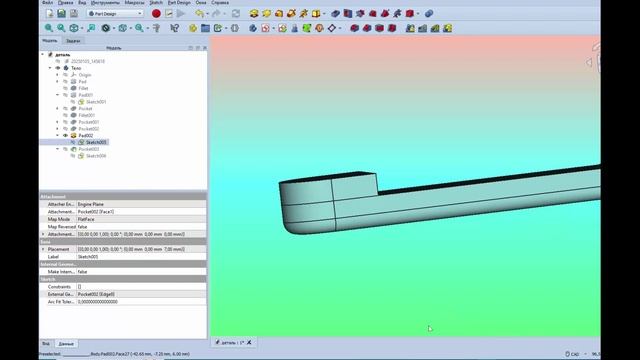Expand the Placement property row
The image size is (640, 360).
coord(43,249)
